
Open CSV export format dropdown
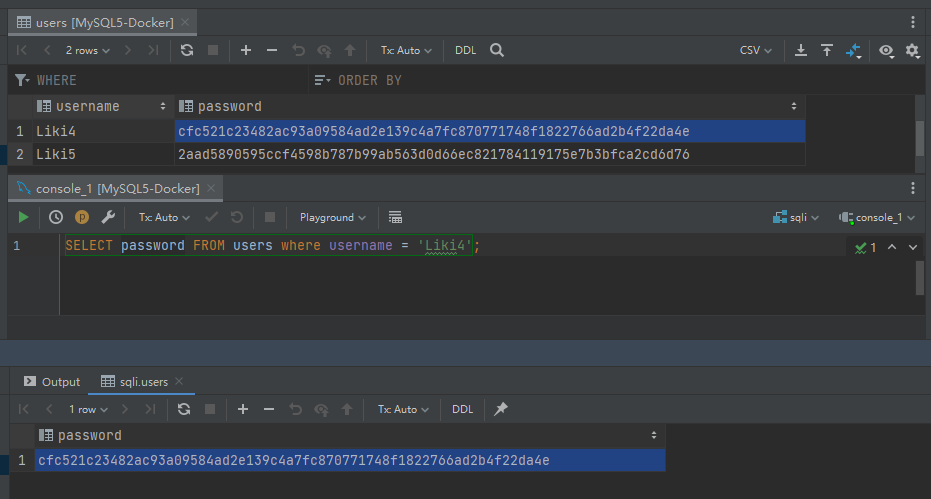click(755, 50)
